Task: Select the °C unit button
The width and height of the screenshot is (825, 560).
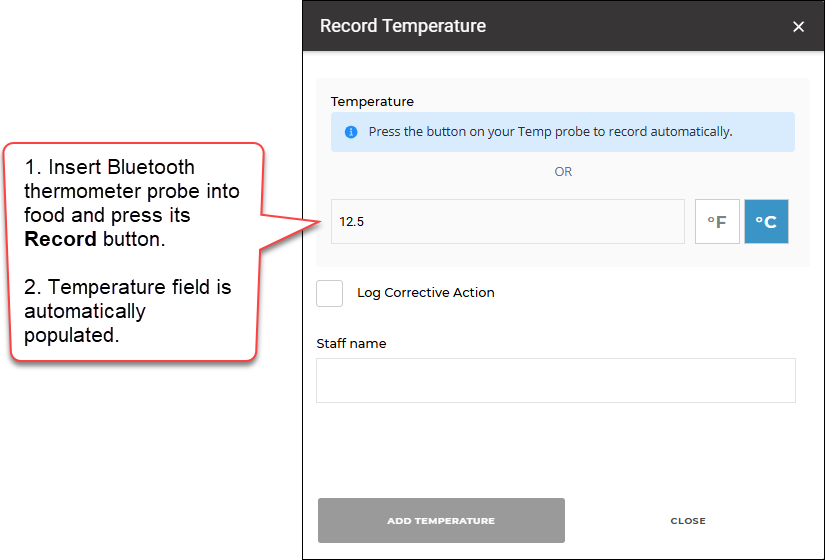Action: 766,222
